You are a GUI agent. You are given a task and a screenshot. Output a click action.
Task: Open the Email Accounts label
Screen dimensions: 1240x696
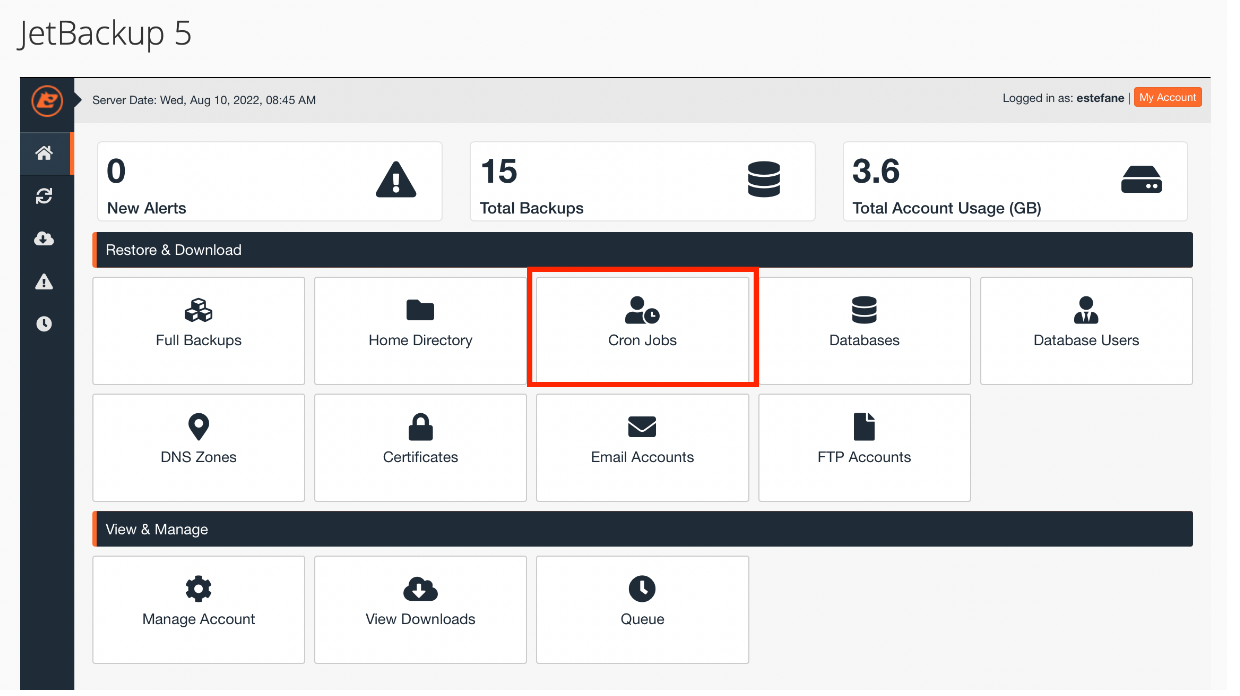[x=642, y=457]
